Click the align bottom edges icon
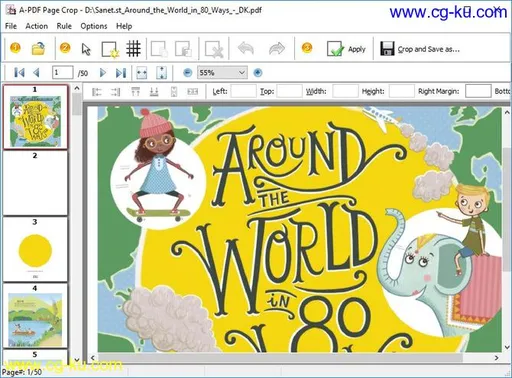This screenshot has height=378, width=512. (x=154, y=92)
